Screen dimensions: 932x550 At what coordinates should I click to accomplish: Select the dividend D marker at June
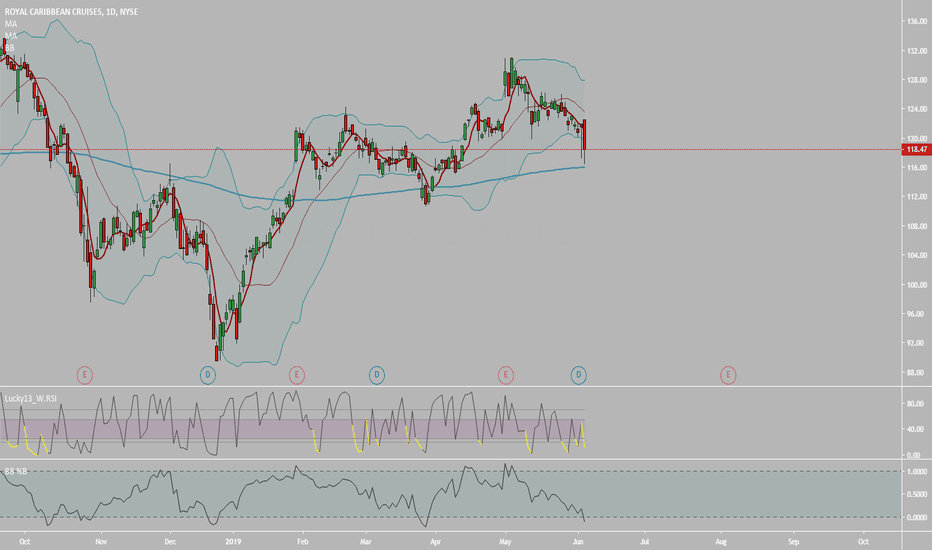(x=579, y=375)
